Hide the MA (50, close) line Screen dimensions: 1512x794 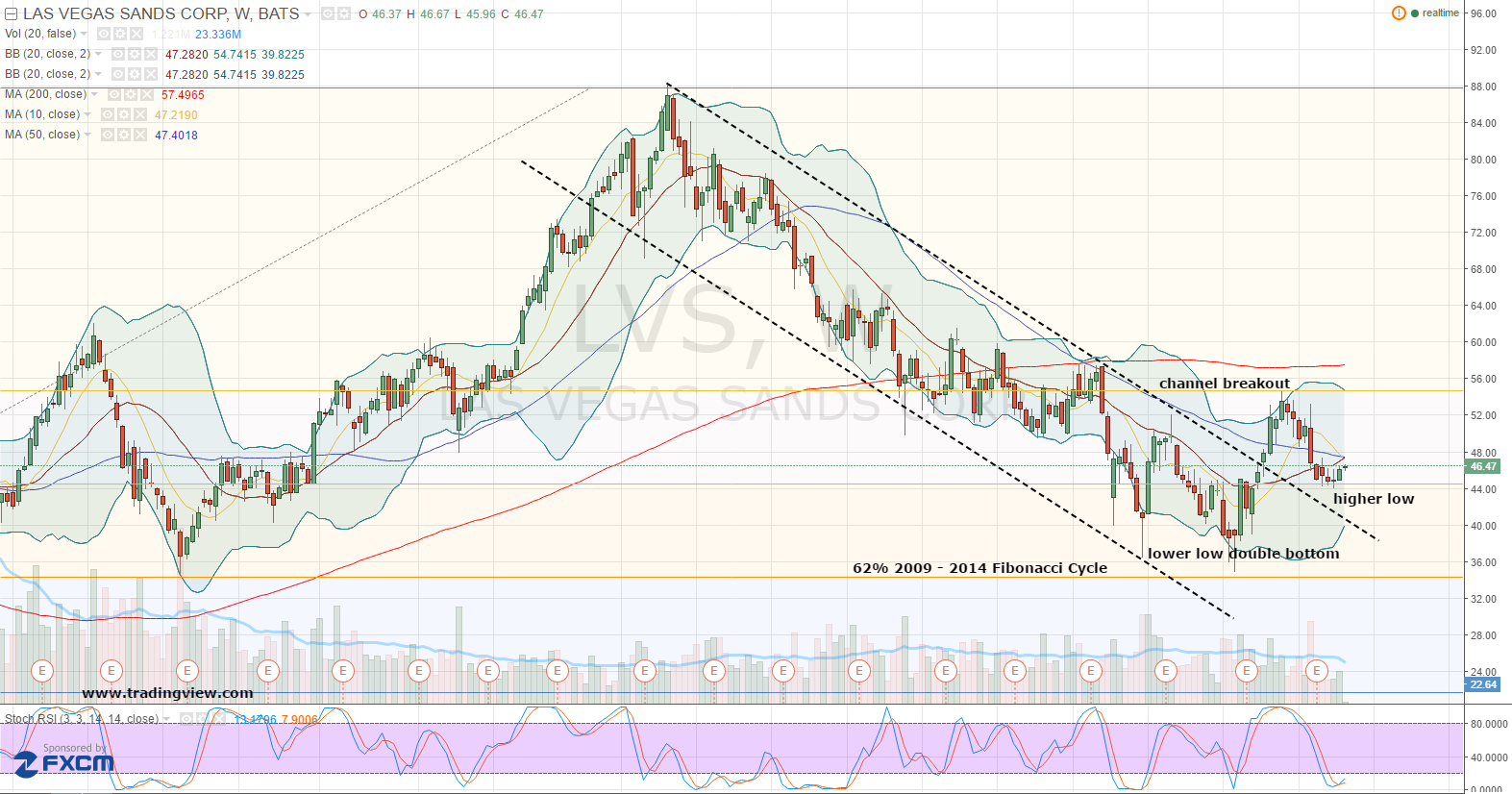click(x=108, y=135)
